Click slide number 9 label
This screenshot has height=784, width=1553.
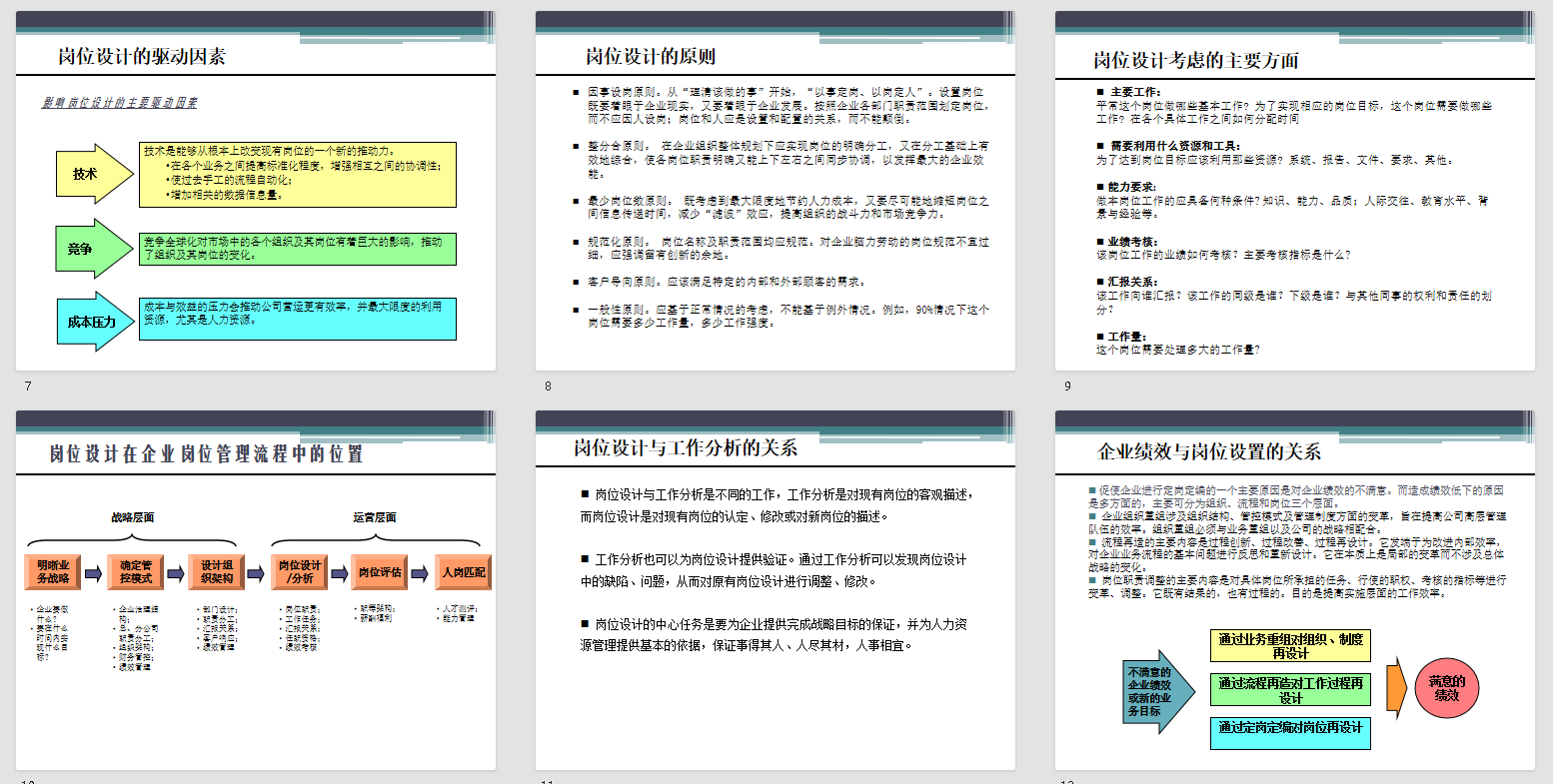tap(1067, 387)
